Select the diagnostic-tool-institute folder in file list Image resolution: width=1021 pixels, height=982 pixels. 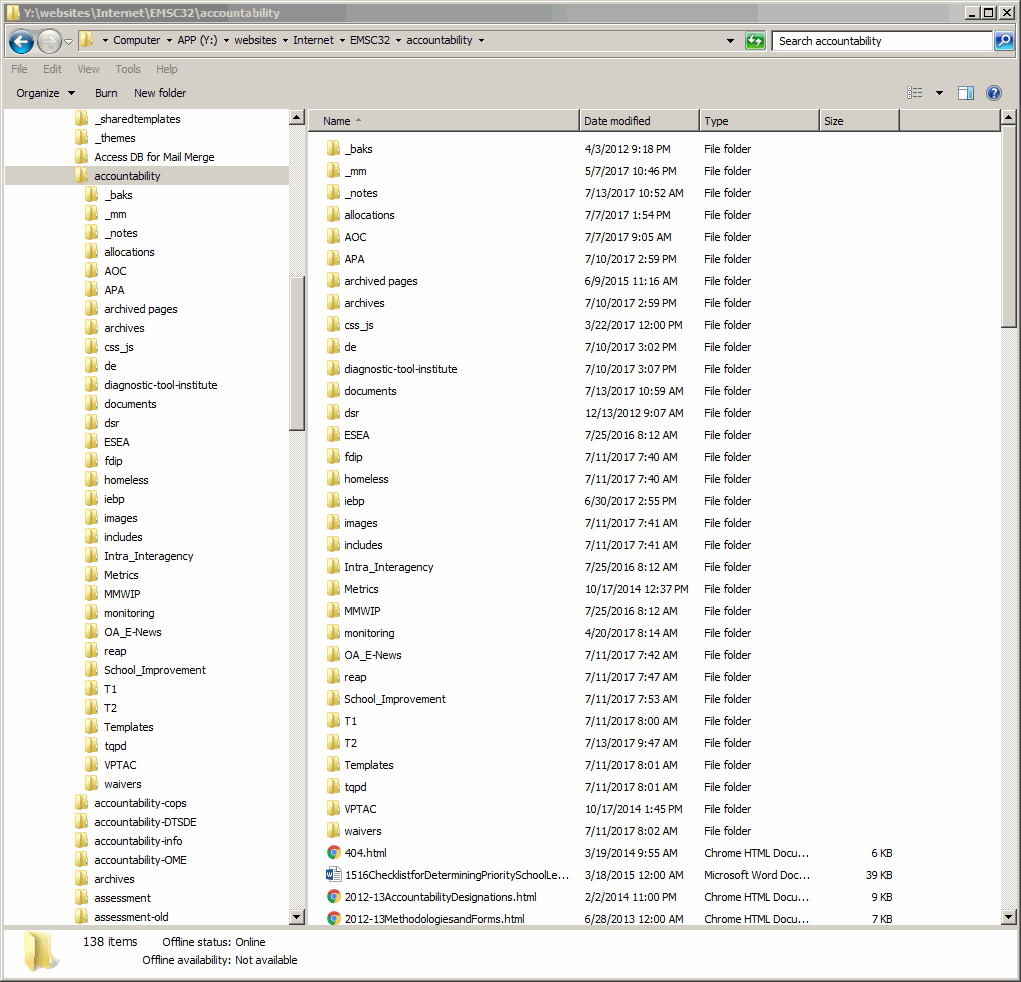pyautogui.click(x=400, y=369)
